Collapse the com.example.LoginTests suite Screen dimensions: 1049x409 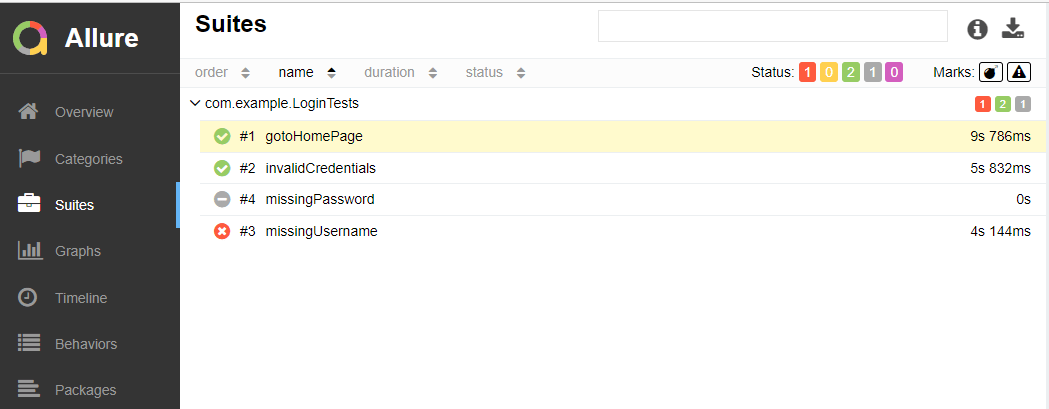(x=195, y=103)
